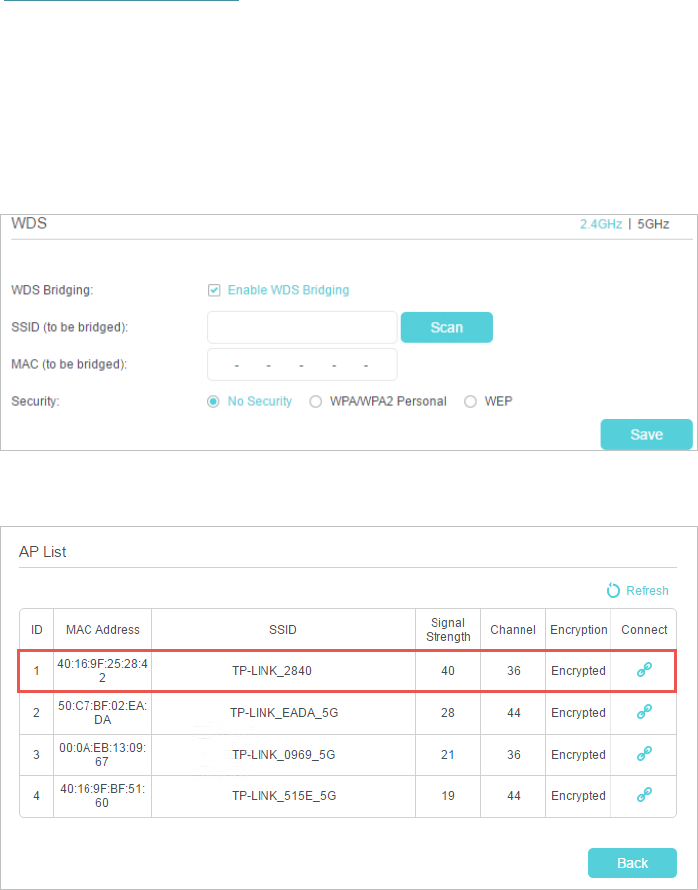
Task: Click the MAC to be bridged field
Action: tap(302, 365)
